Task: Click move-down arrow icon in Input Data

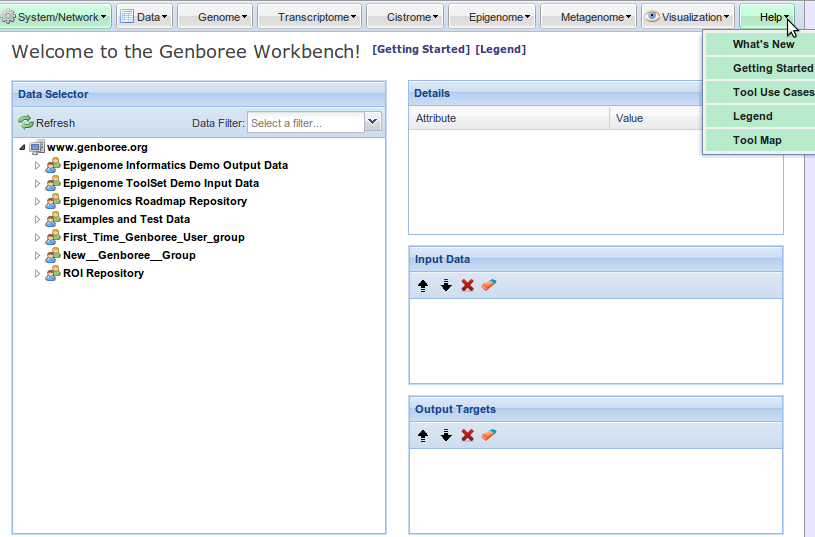Action: click(x=446, y=286)
